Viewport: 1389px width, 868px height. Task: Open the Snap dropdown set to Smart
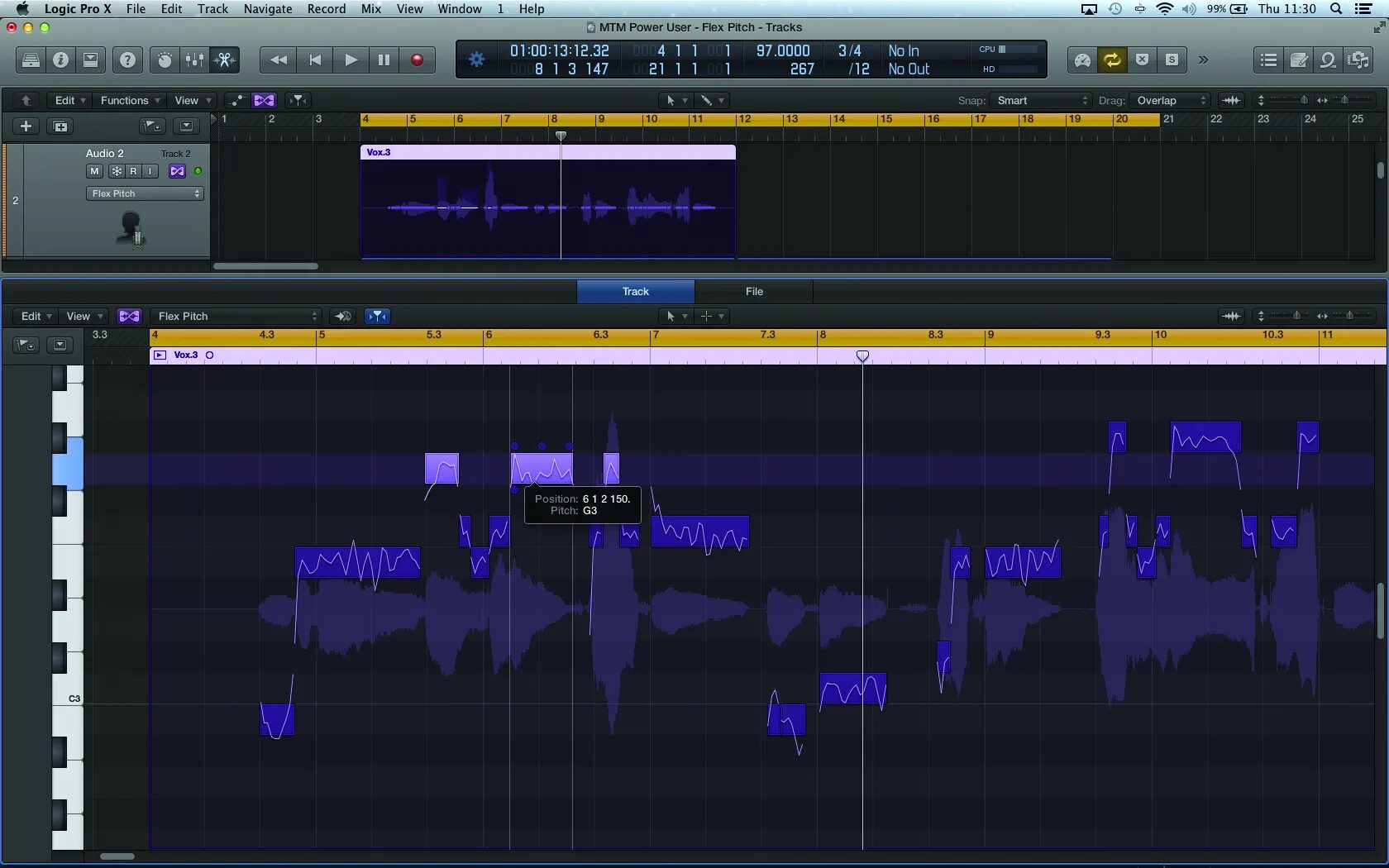[x=1041, y=101]
